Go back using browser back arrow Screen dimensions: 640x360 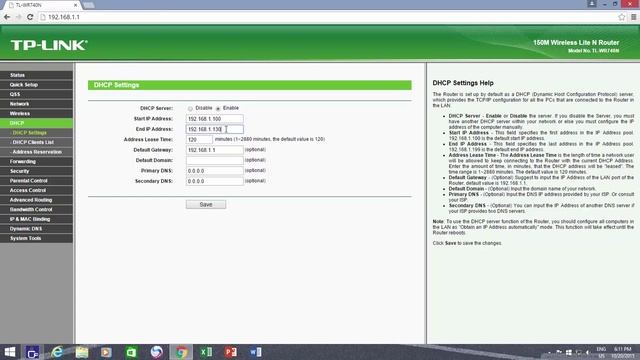pyautogui.click(x=7, y=17)
